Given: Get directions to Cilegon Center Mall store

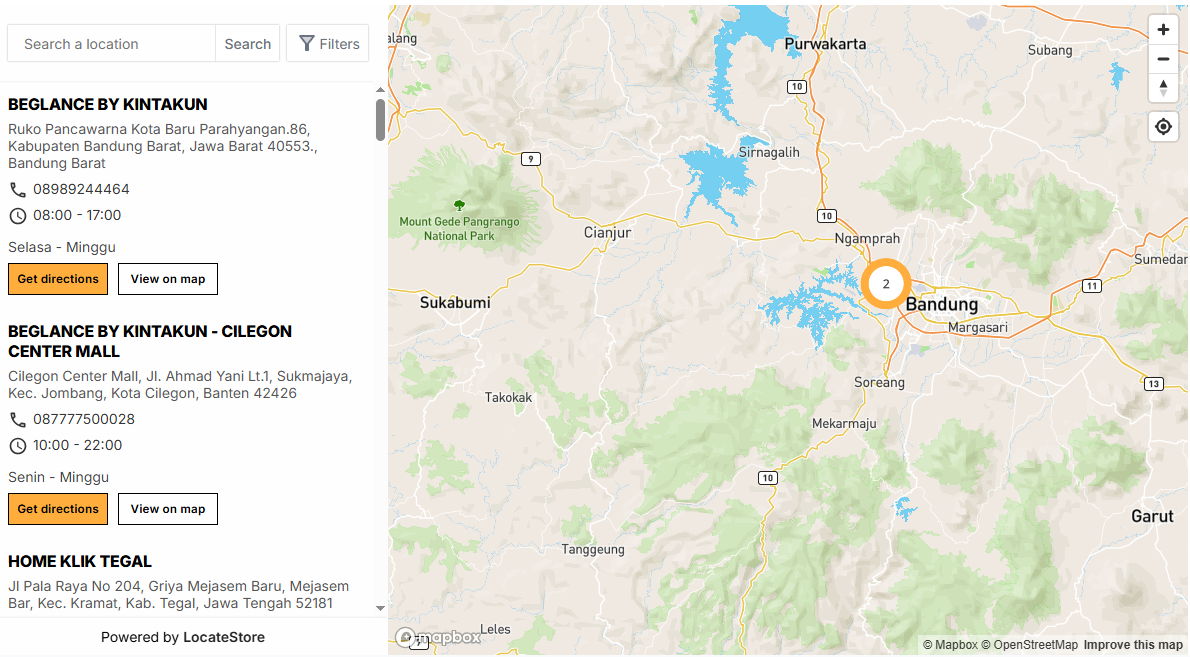Looking at the screenshot, I should 58,509.
